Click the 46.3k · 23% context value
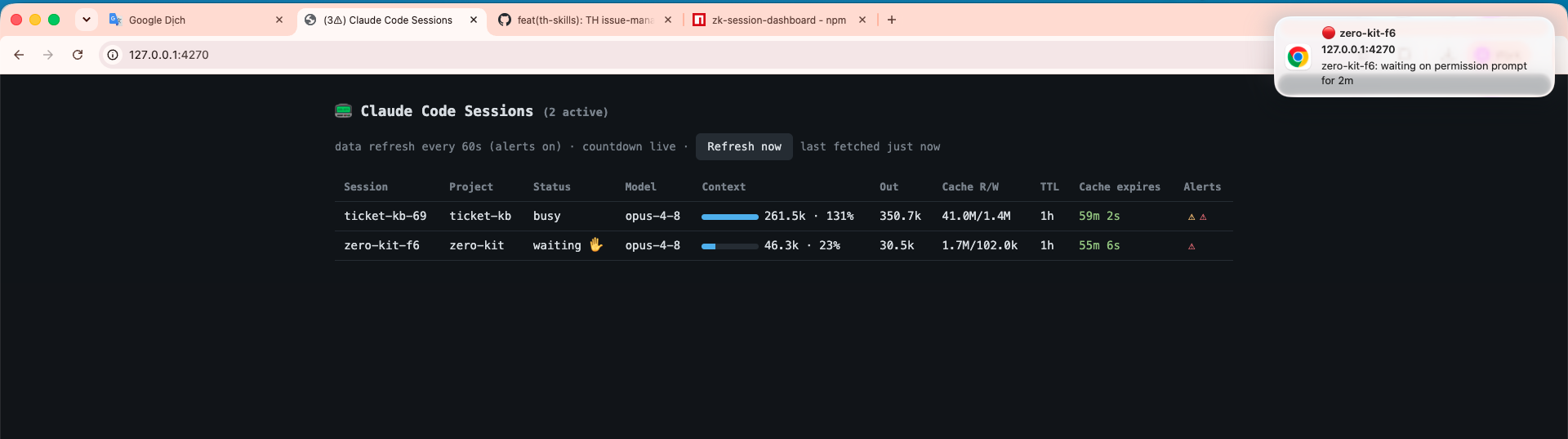This screenshot has width=1568, height=439. point(802,245)
